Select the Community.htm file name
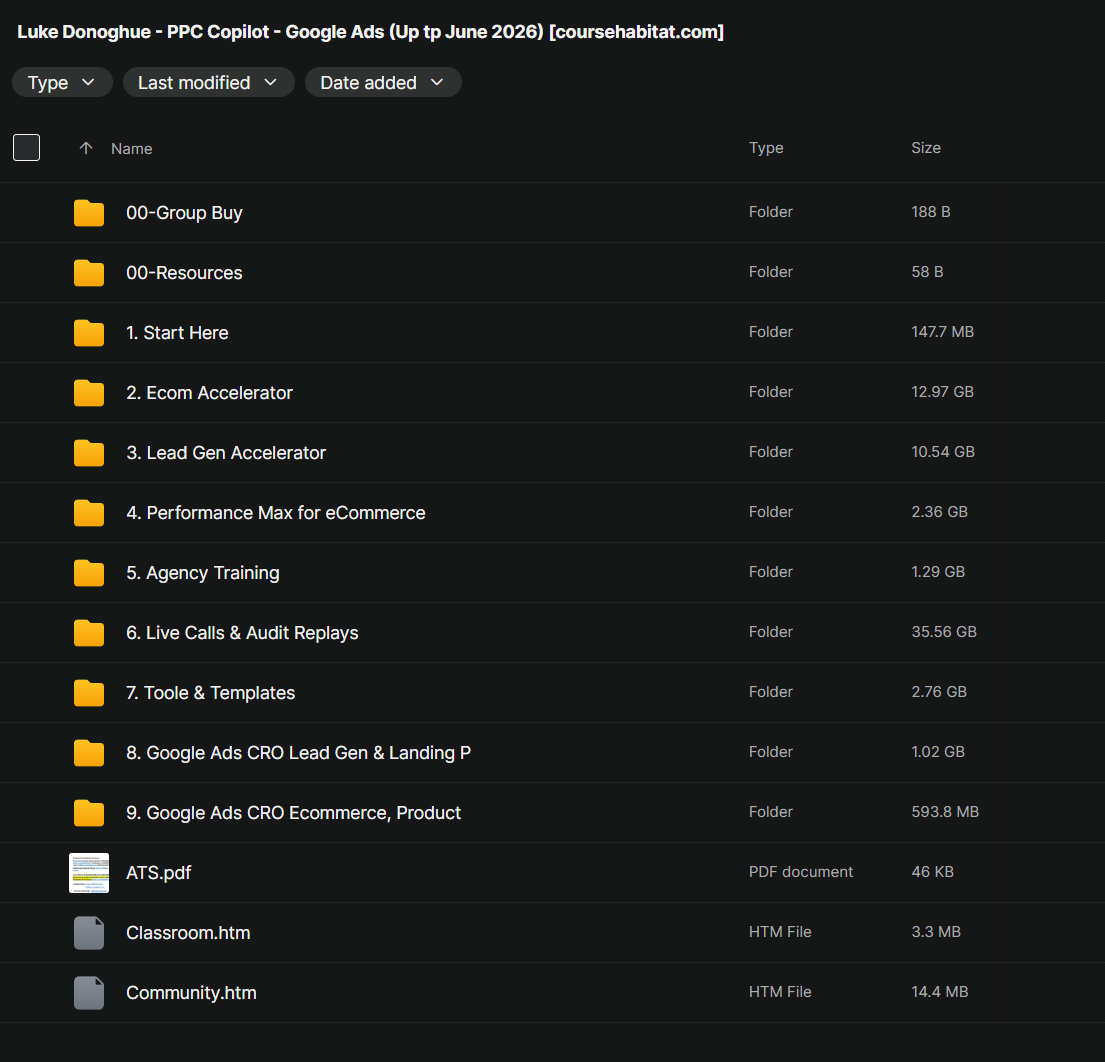1105x1062 pixels. pos(191,992)
